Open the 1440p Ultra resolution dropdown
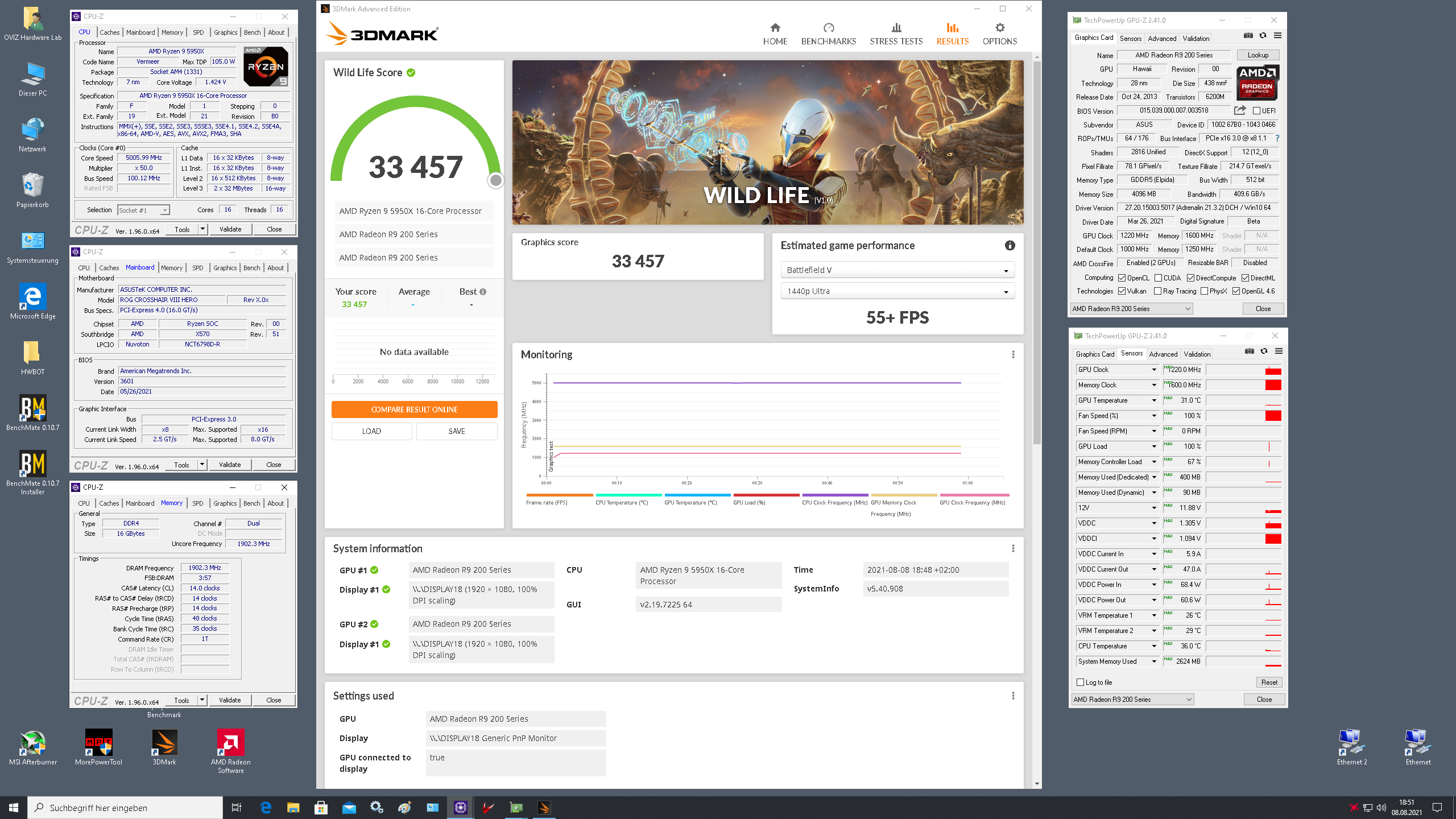 [x=897, y=291]
